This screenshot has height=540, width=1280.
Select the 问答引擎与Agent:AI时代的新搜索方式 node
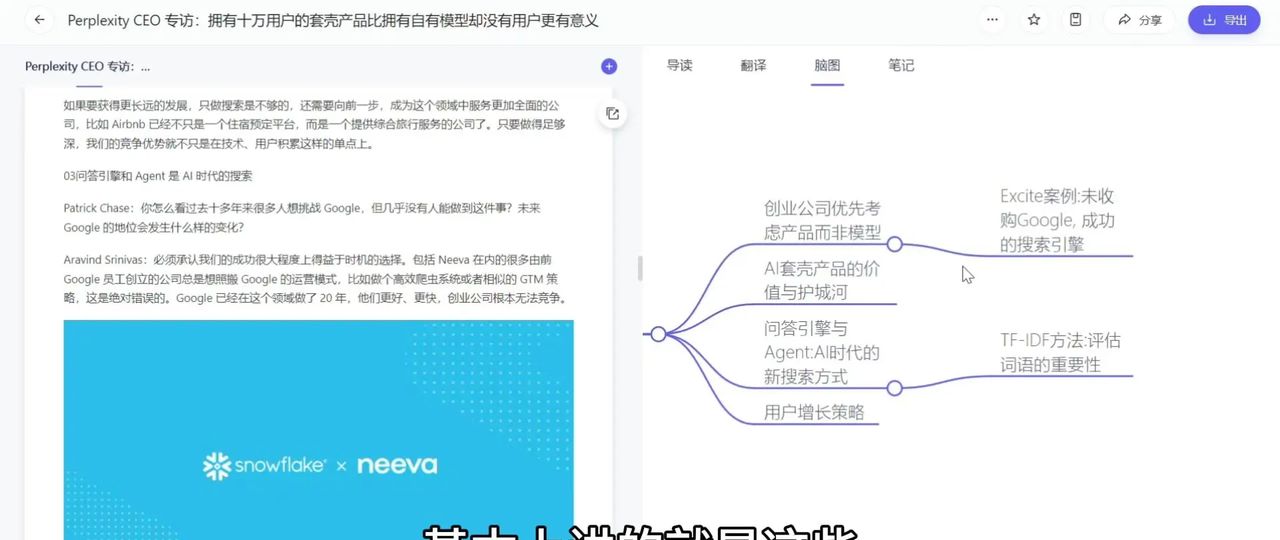(x=823, y=352)
